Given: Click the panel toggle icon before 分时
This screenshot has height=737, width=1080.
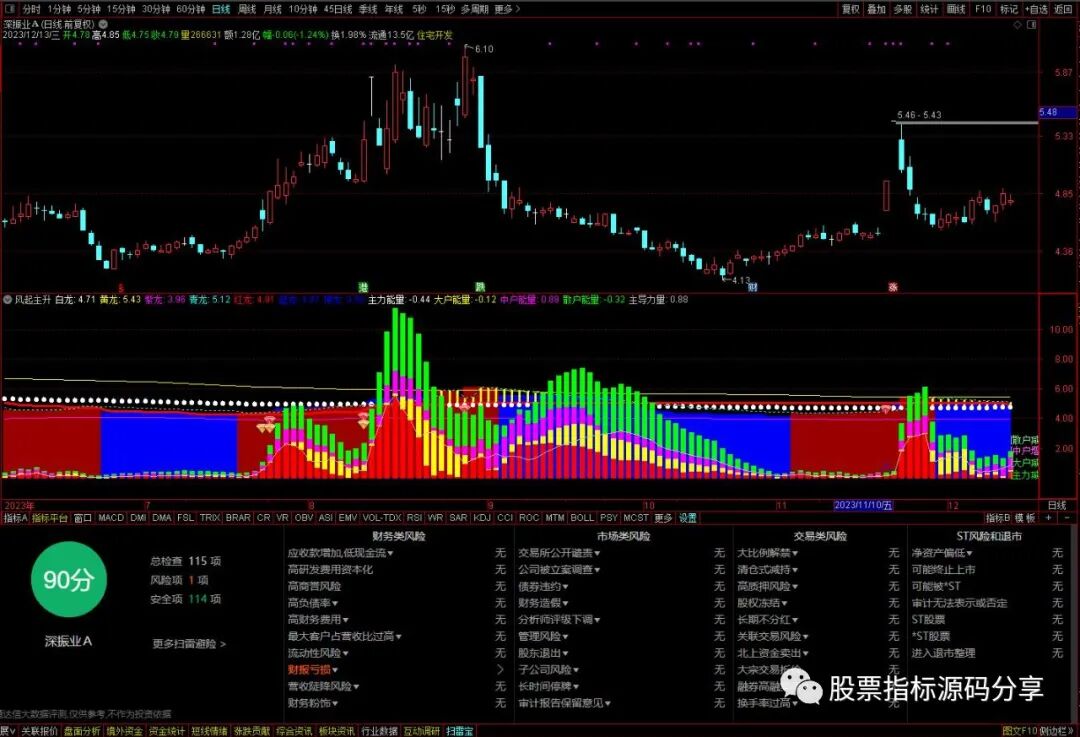Looking at the screenshot, I should [x=10, y=9].
